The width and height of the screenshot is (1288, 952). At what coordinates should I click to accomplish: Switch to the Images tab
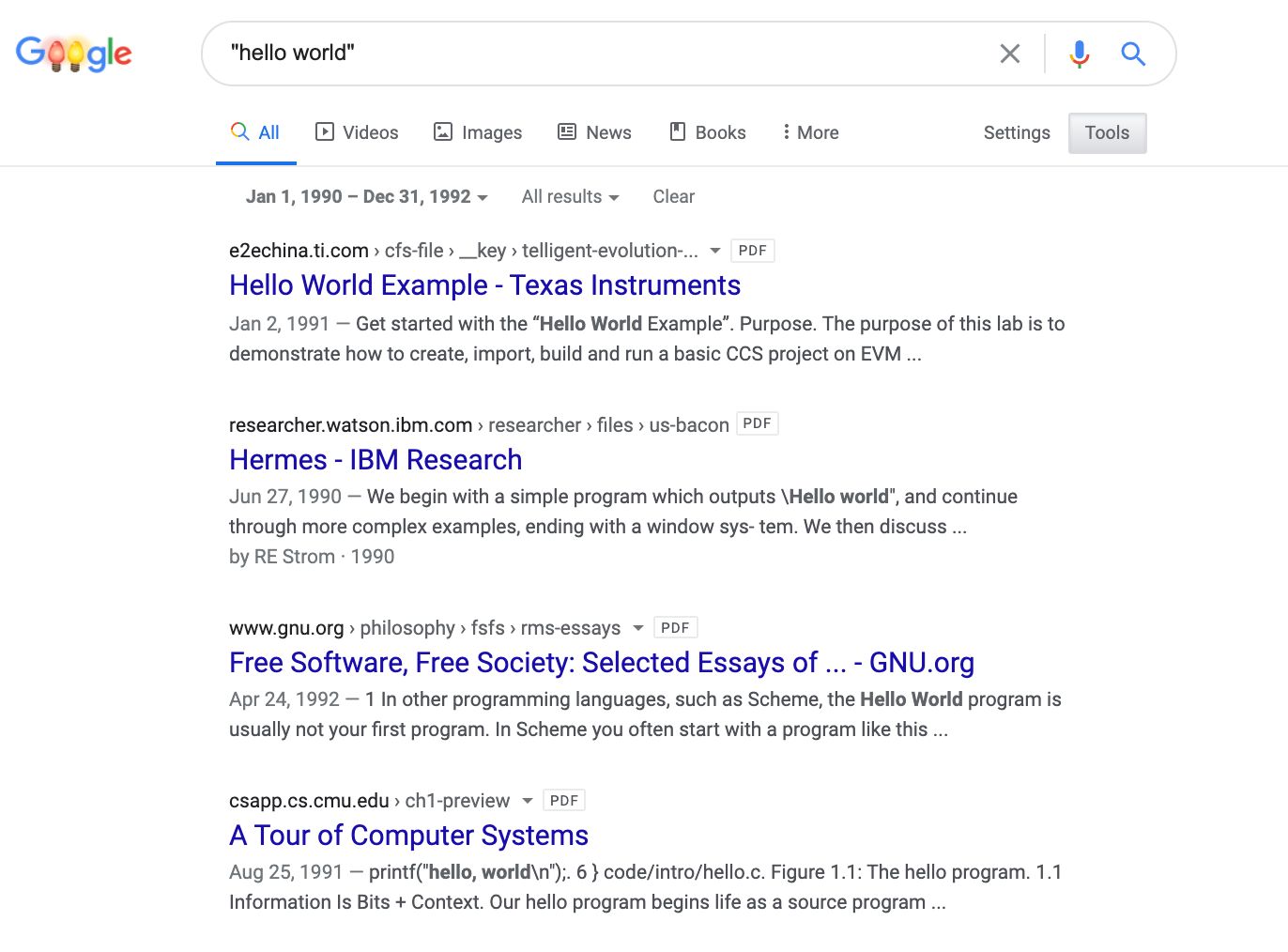tap(478, 132)
